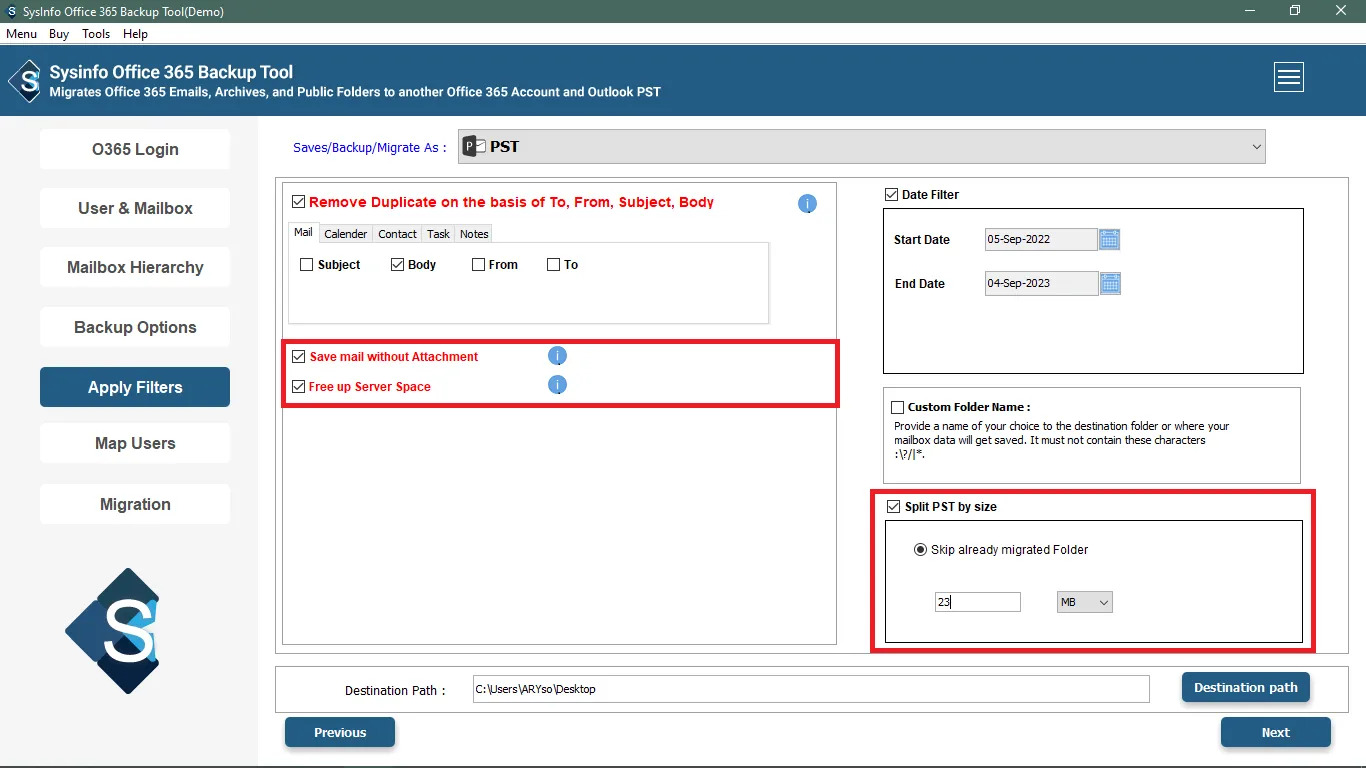The height and width of the screenshot is (768, 1366).
Task: Open calendar picker for Start Date
Action: coord(1110,239)
